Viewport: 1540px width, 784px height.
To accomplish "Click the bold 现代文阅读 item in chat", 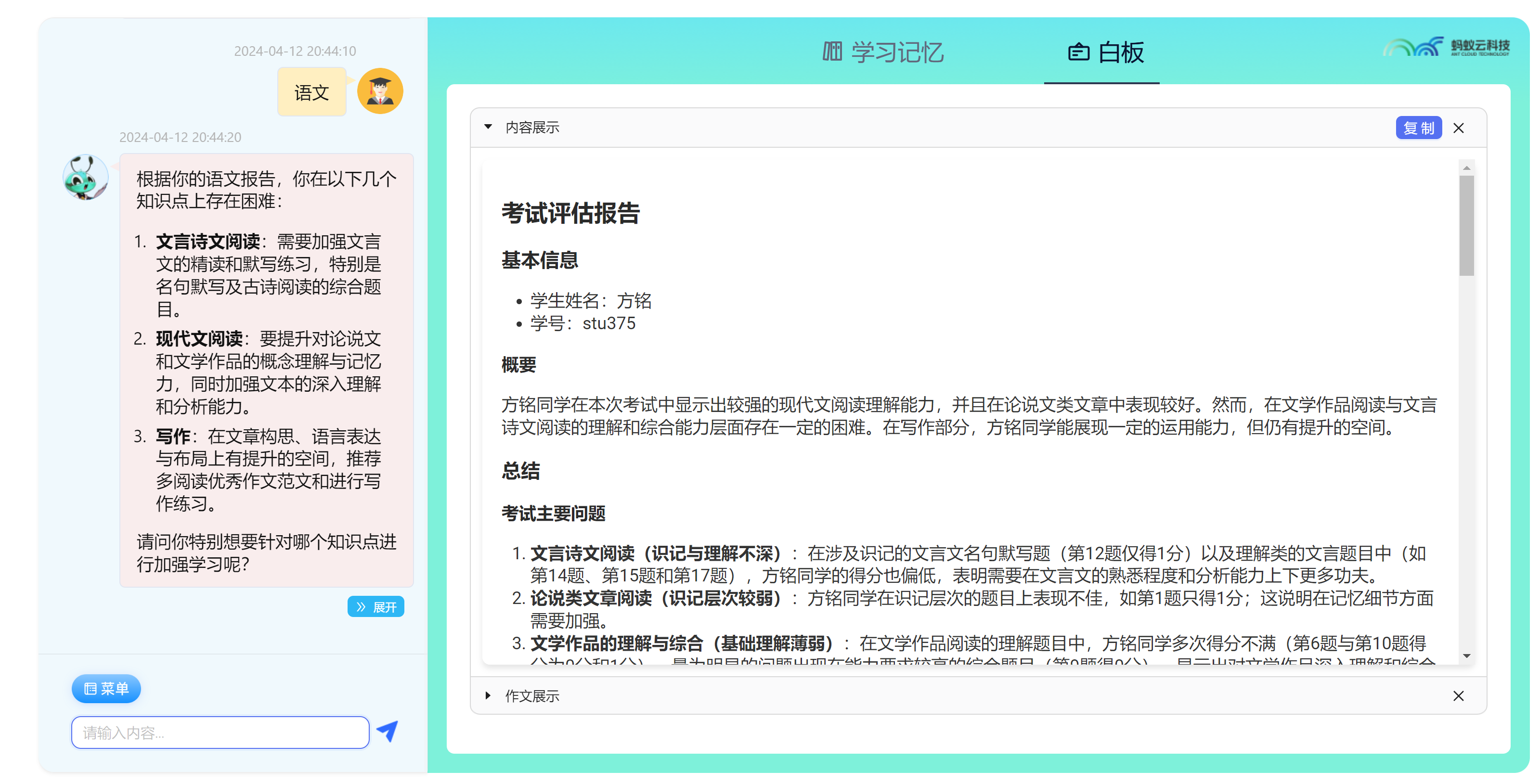I will 199,339.
